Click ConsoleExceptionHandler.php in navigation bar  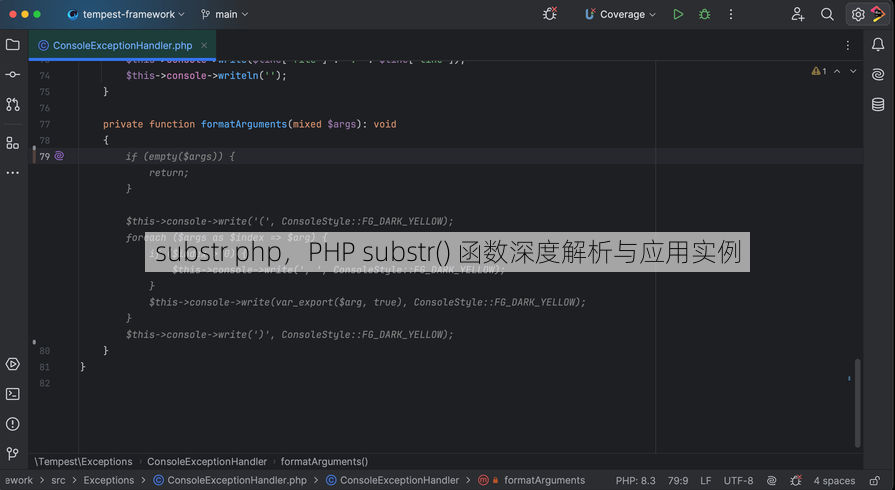click(x=230, y=480)
